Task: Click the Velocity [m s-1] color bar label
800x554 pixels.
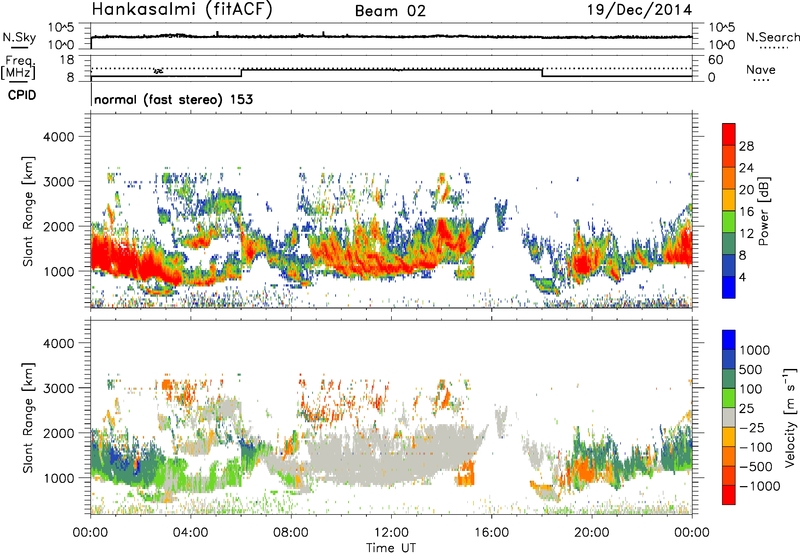Action: pos(790,417)
